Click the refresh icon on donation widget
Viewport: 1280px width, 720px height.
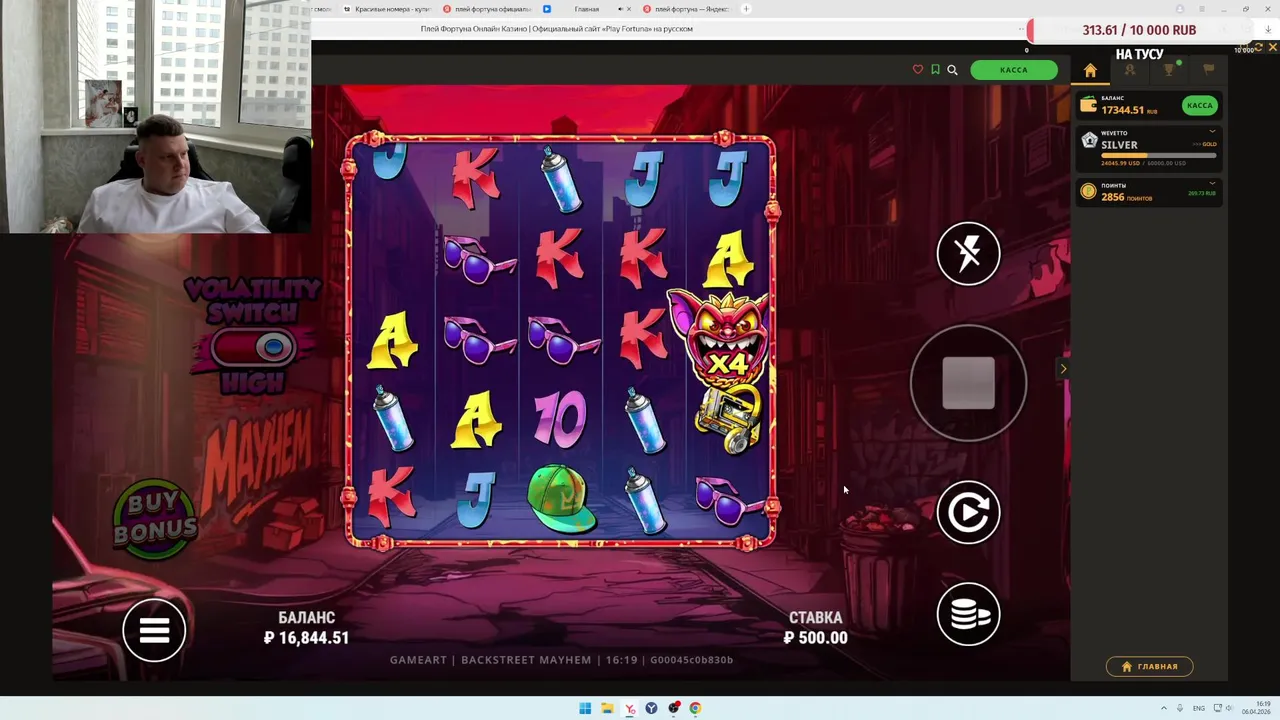[x=1259, y=46]
